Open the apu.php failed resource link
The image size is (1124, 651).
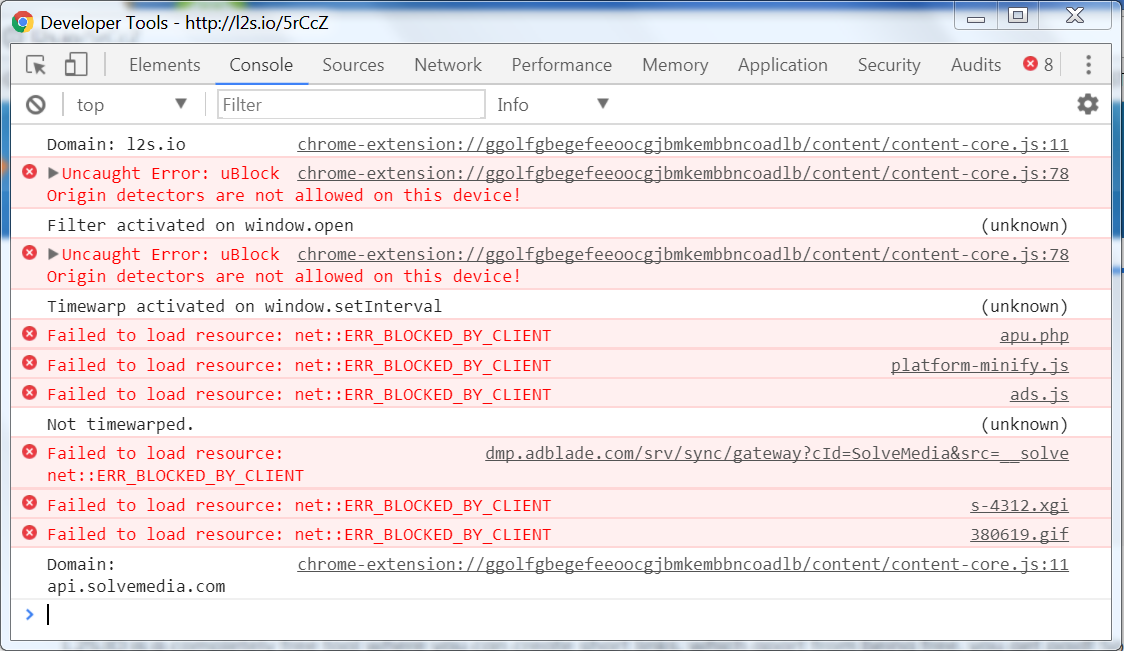tap(1034, 335)
